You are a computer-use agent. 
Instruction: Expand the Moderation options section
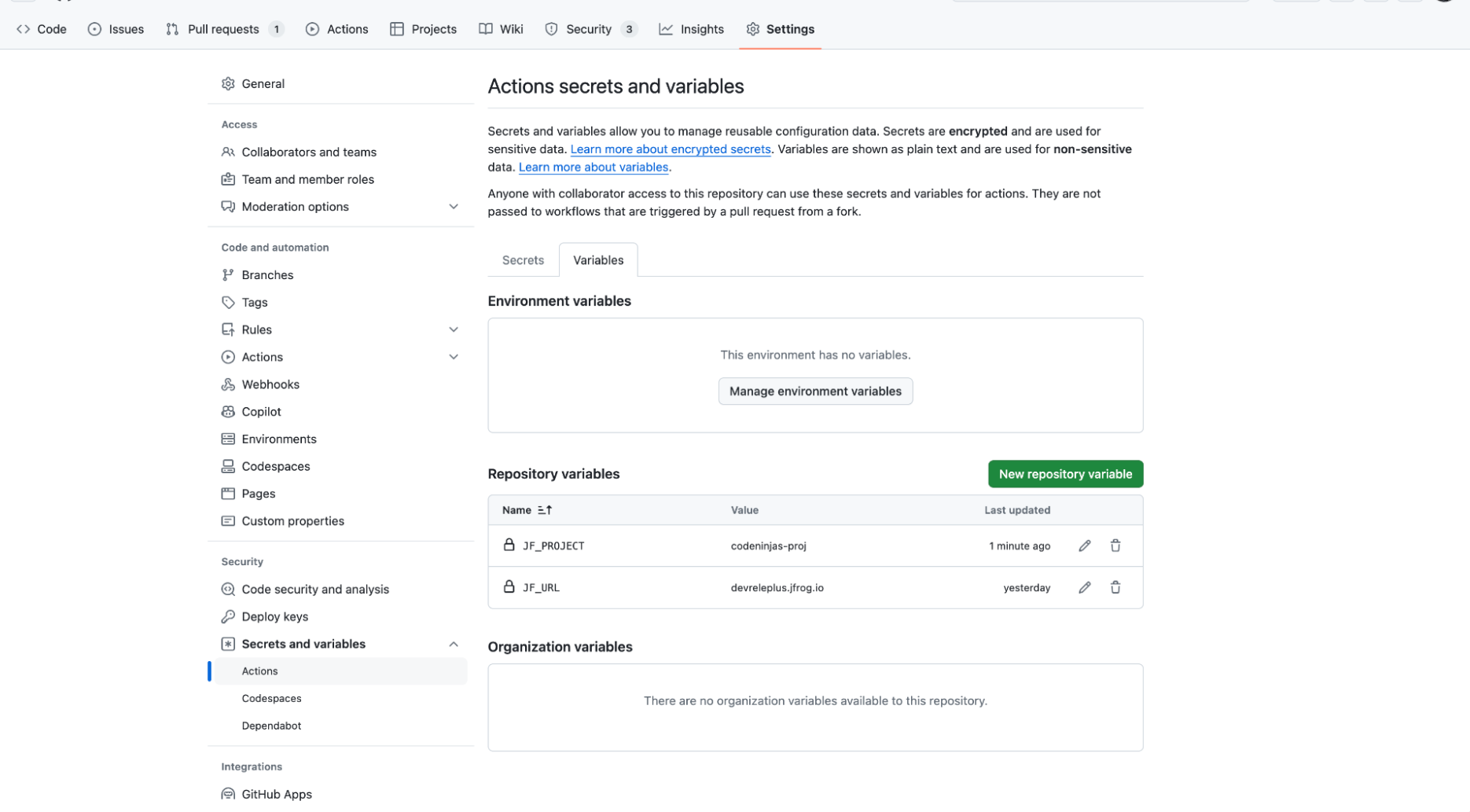[454, 207]
